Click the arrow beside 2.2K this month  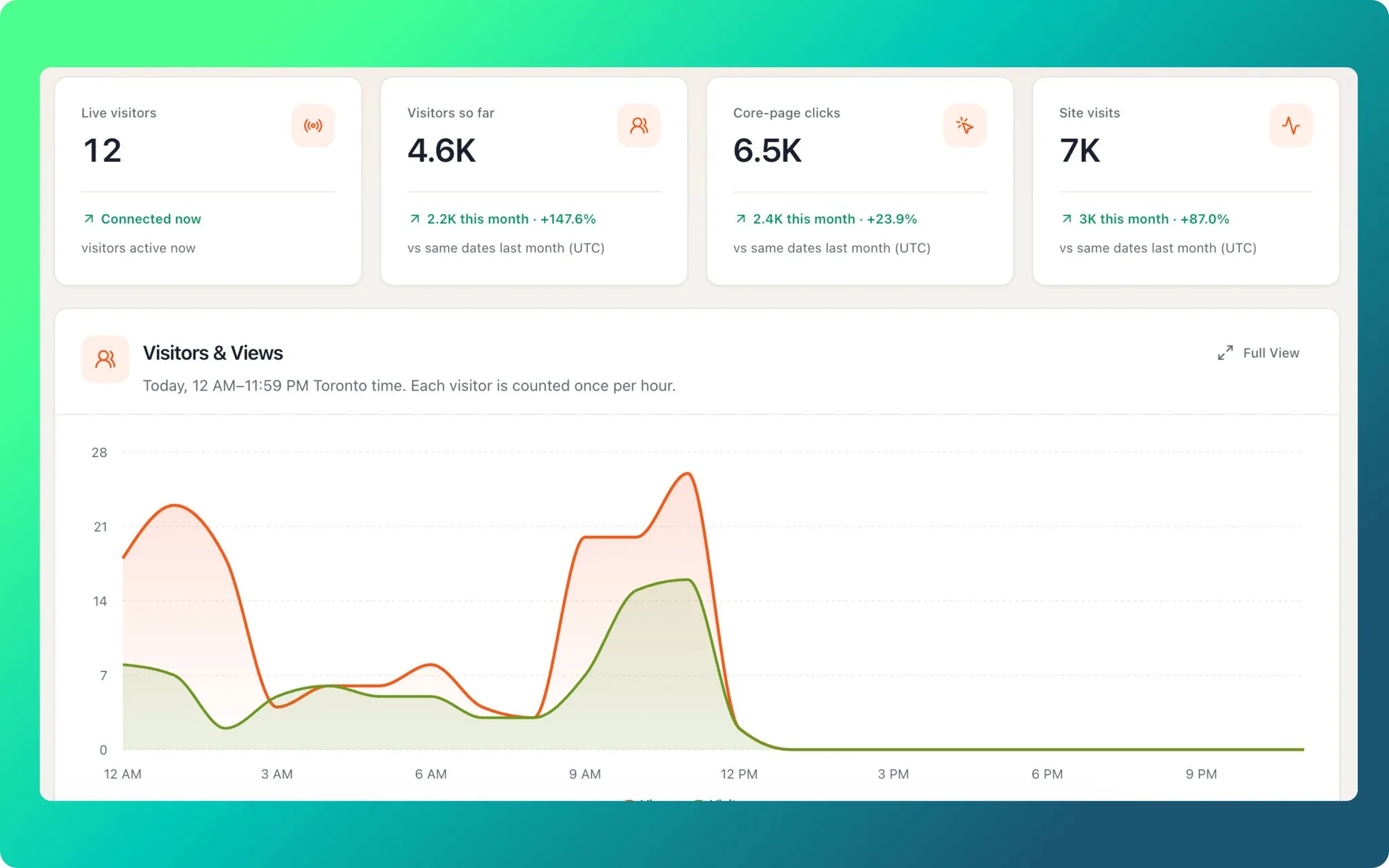pyautogui.click(x=414, y=219)
